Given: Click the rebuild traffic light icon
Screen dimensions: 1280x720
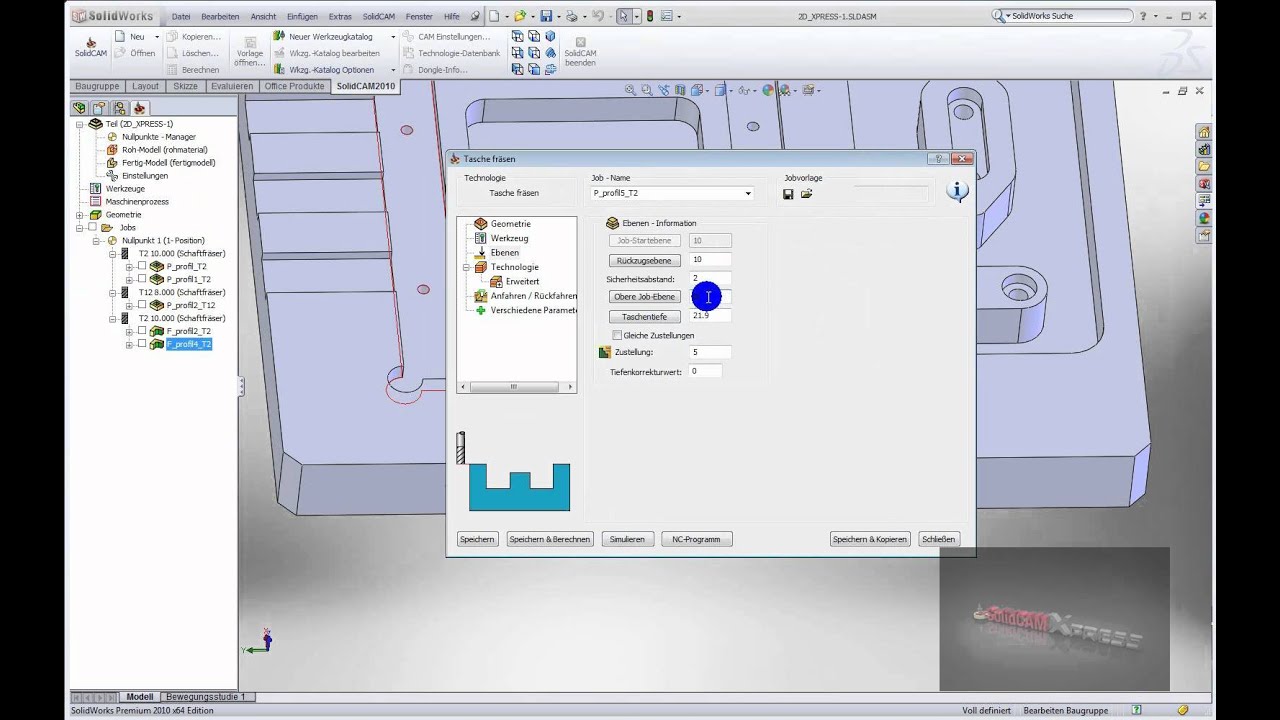Looking at the screenshot, I should (650, 16).
